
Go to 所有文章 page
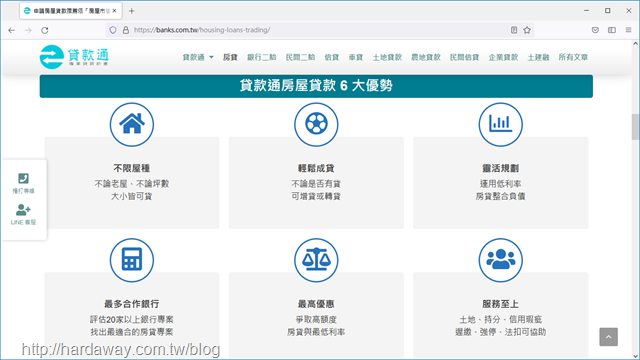pyautogui.click(x=573, y=57)
